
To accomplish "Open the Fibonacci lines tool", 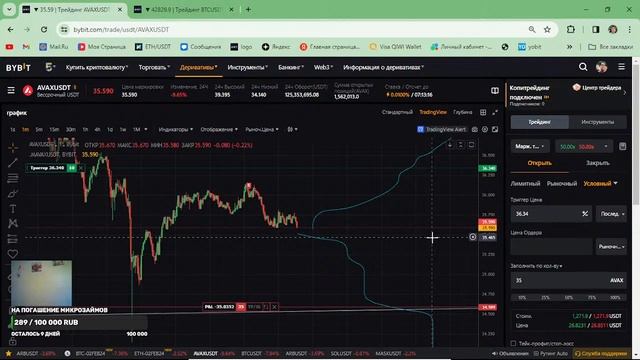I will click(13, 178).
